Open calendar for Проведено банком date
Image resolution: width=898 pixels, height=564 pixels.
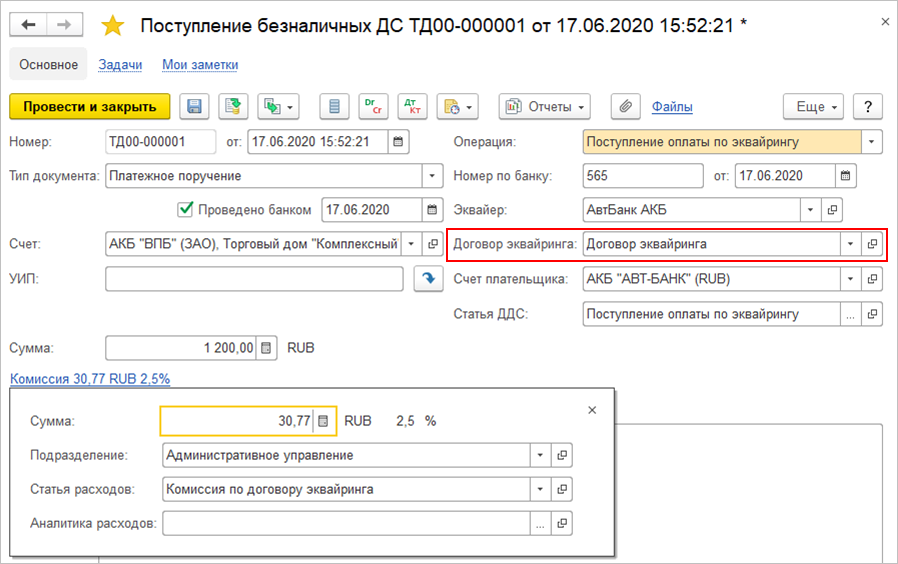[x=432, y=210]
